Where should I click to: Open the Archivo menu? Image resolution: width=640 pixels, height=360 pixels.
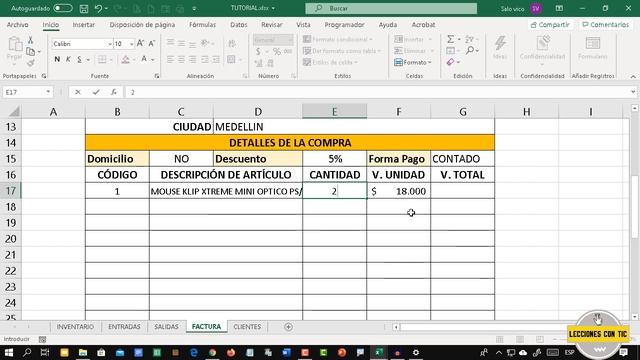[18, 25]
